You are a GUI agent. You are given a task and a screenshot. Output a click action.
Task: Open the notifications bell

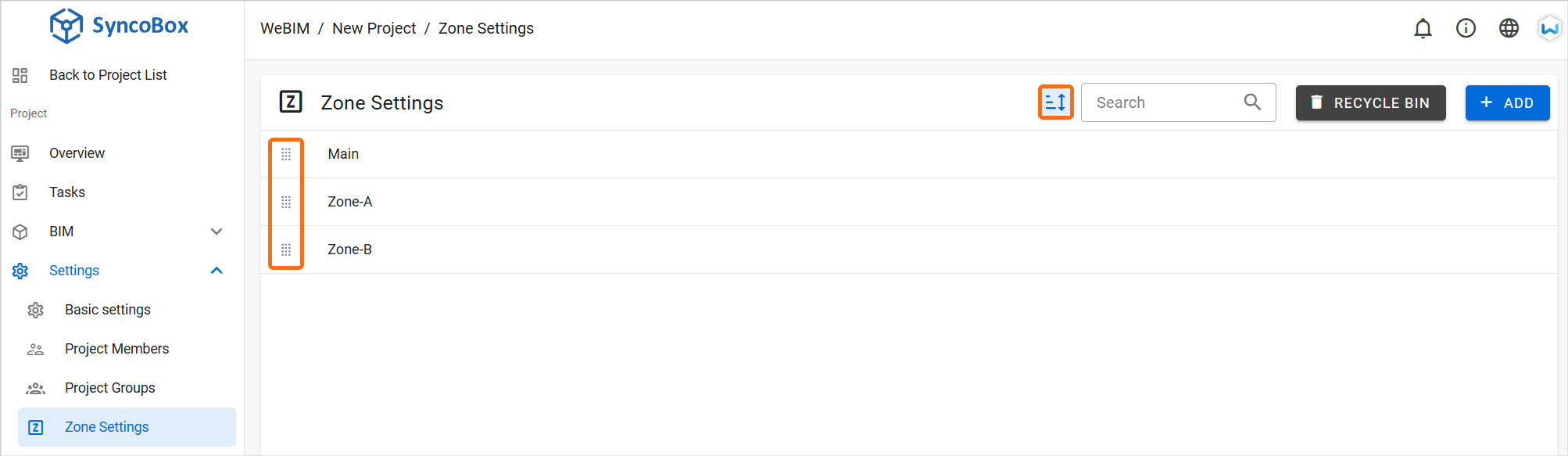point(1423,29)
